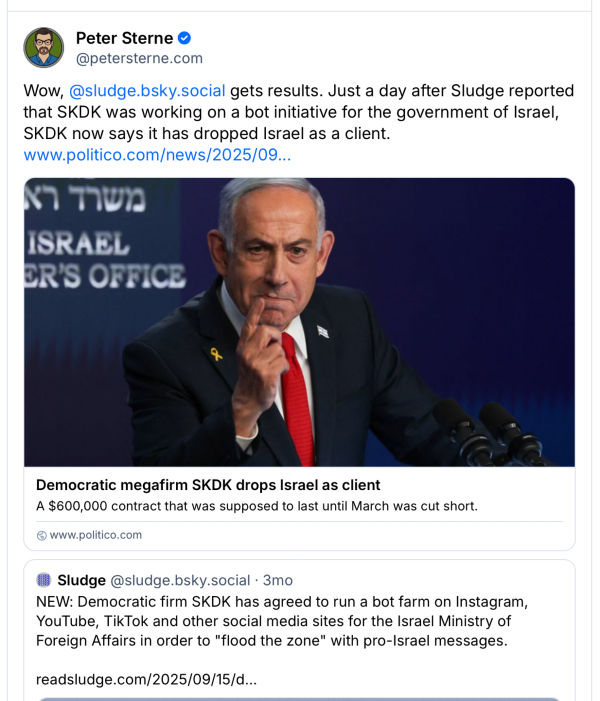Click the "ISRAEL" sign in article photo
Screen dimensions: 600x701
(78, 243)
